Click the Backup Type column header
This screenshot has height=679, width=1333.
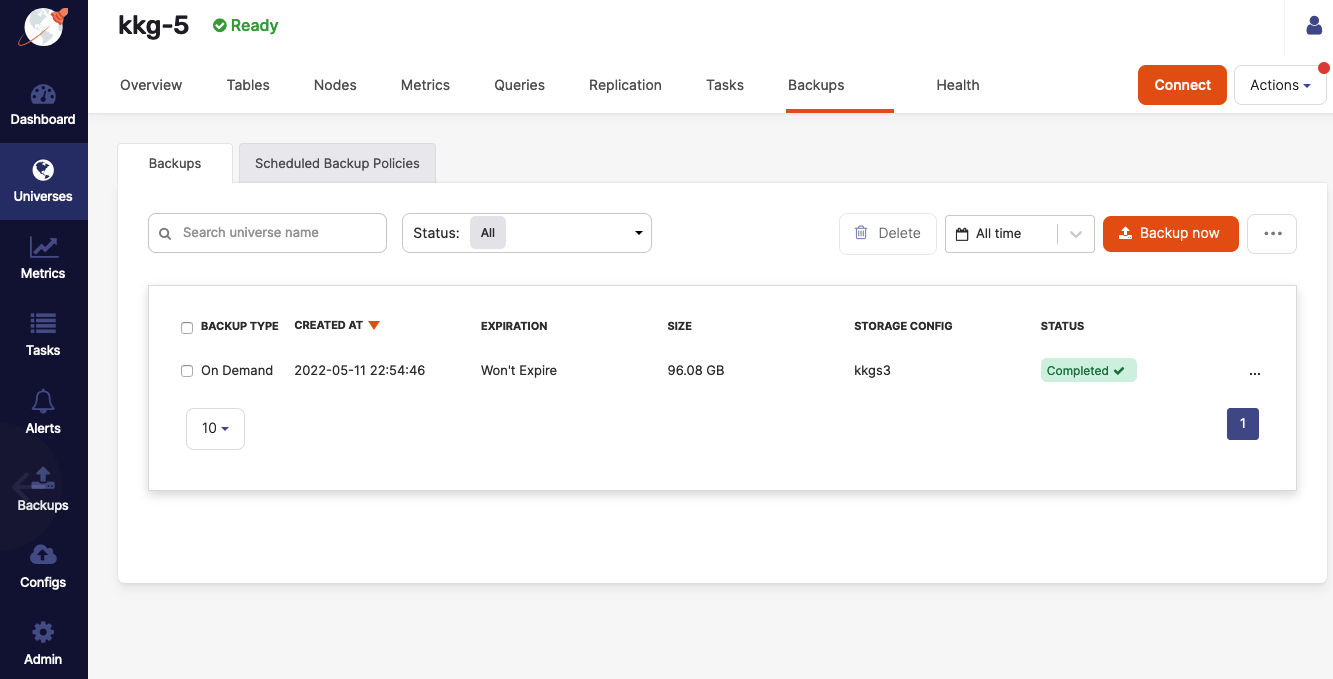click(x=240, y=326)
